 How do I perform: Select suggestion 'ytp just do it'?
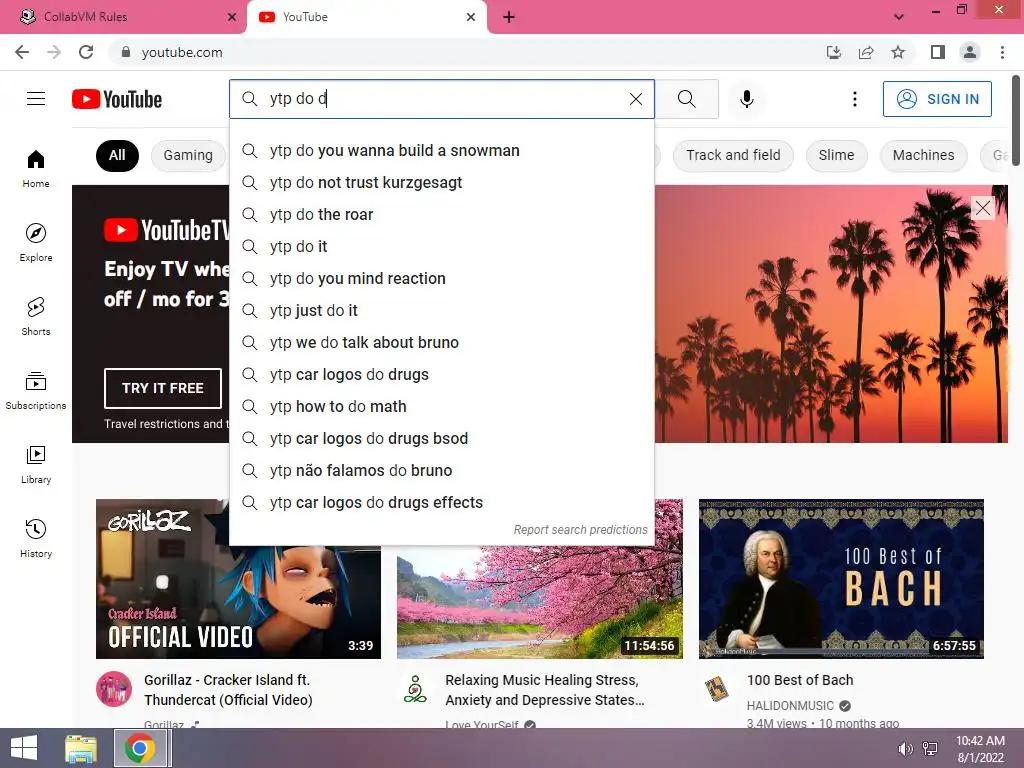441,310
